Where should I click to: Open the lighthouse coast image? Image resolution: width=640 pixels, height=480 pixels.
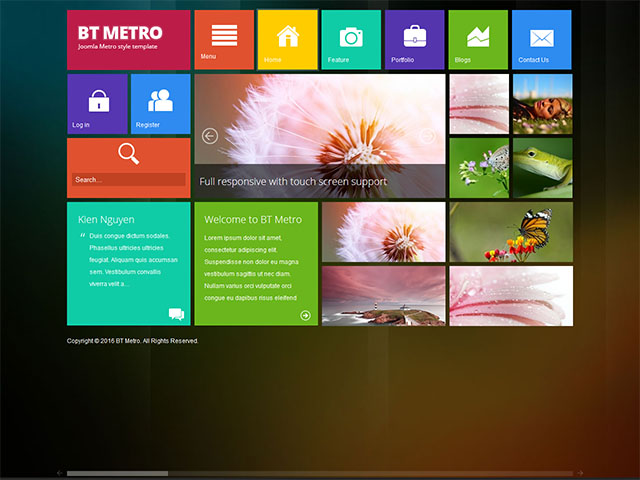(384, 296)
